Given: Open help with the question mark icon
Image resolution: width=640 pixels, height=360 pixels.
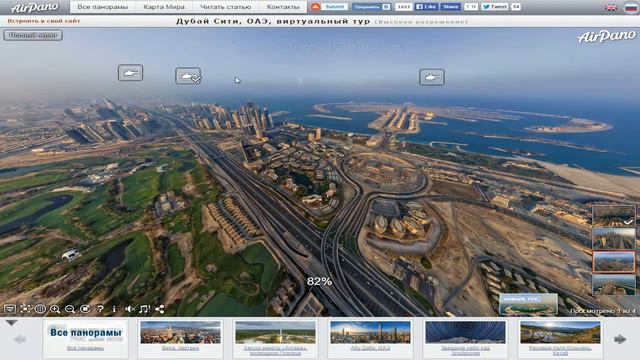Looking at the screenshot, I should pyautogui.click(x=100, y=309).
